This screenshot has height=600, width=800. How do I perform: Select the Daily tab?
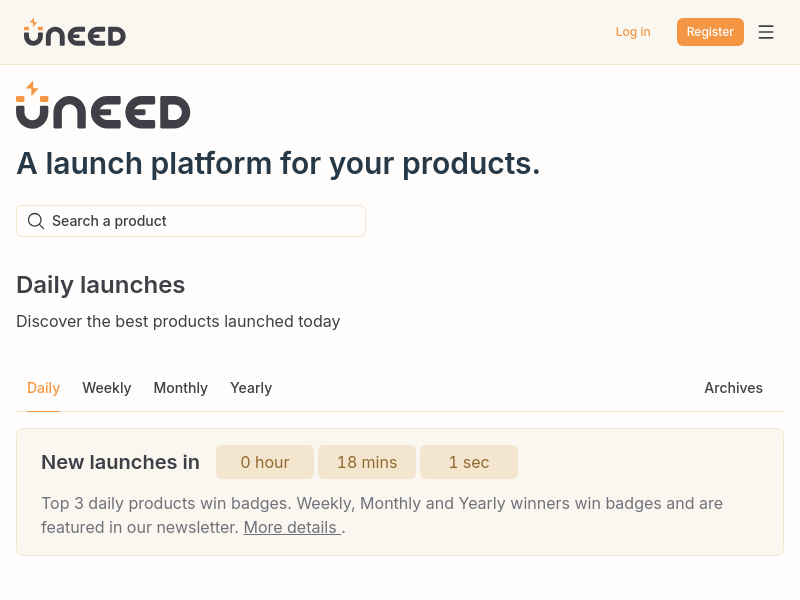tap(43, 388)
